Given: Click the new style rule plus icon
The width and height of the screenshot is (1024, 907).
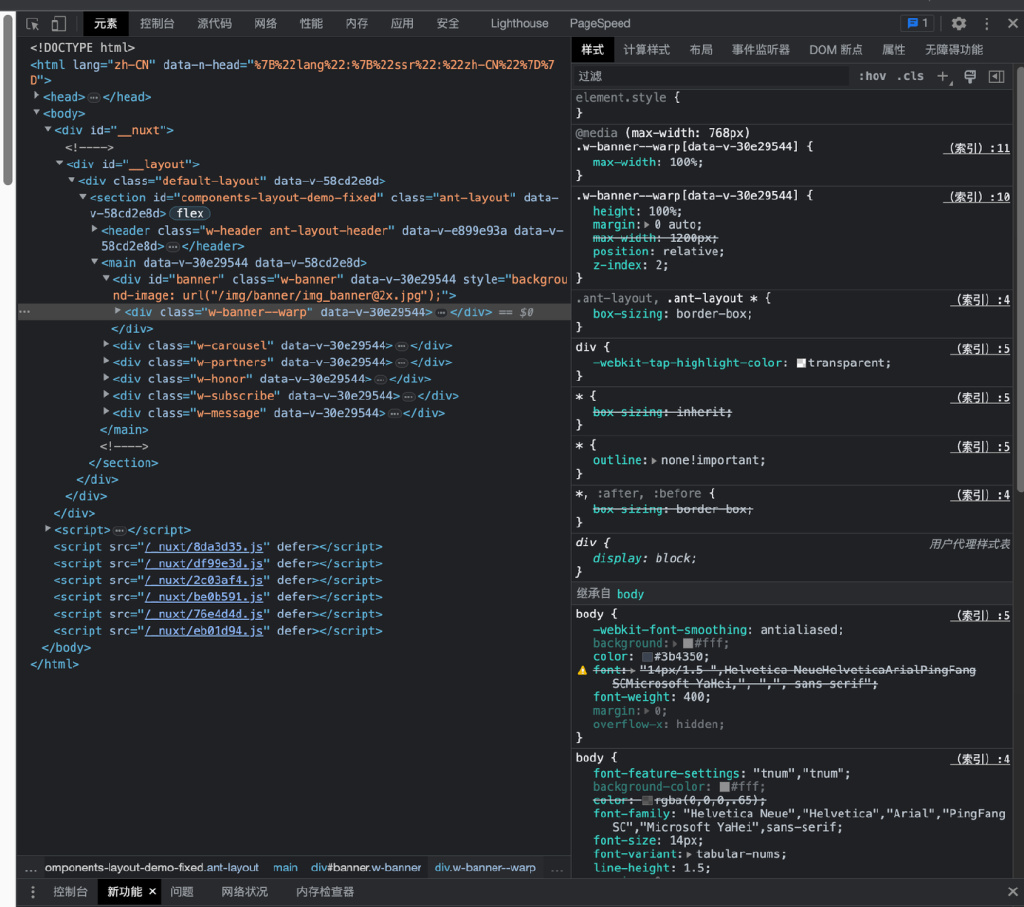Looking at the screenshot, I should click(942, 76).
